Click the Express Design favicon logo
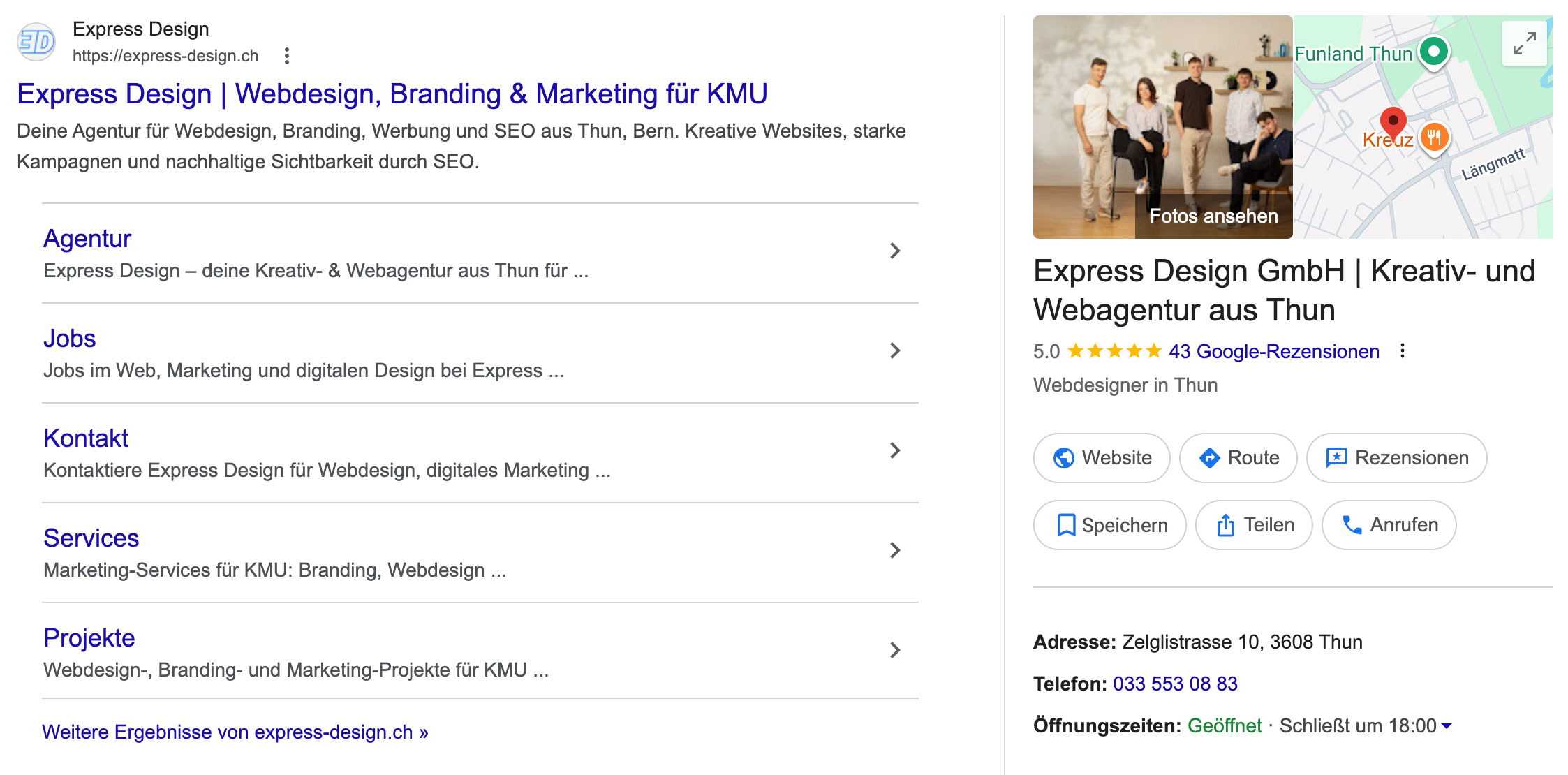Screen dimensions: 1568x775 click(x=35, y=41)
